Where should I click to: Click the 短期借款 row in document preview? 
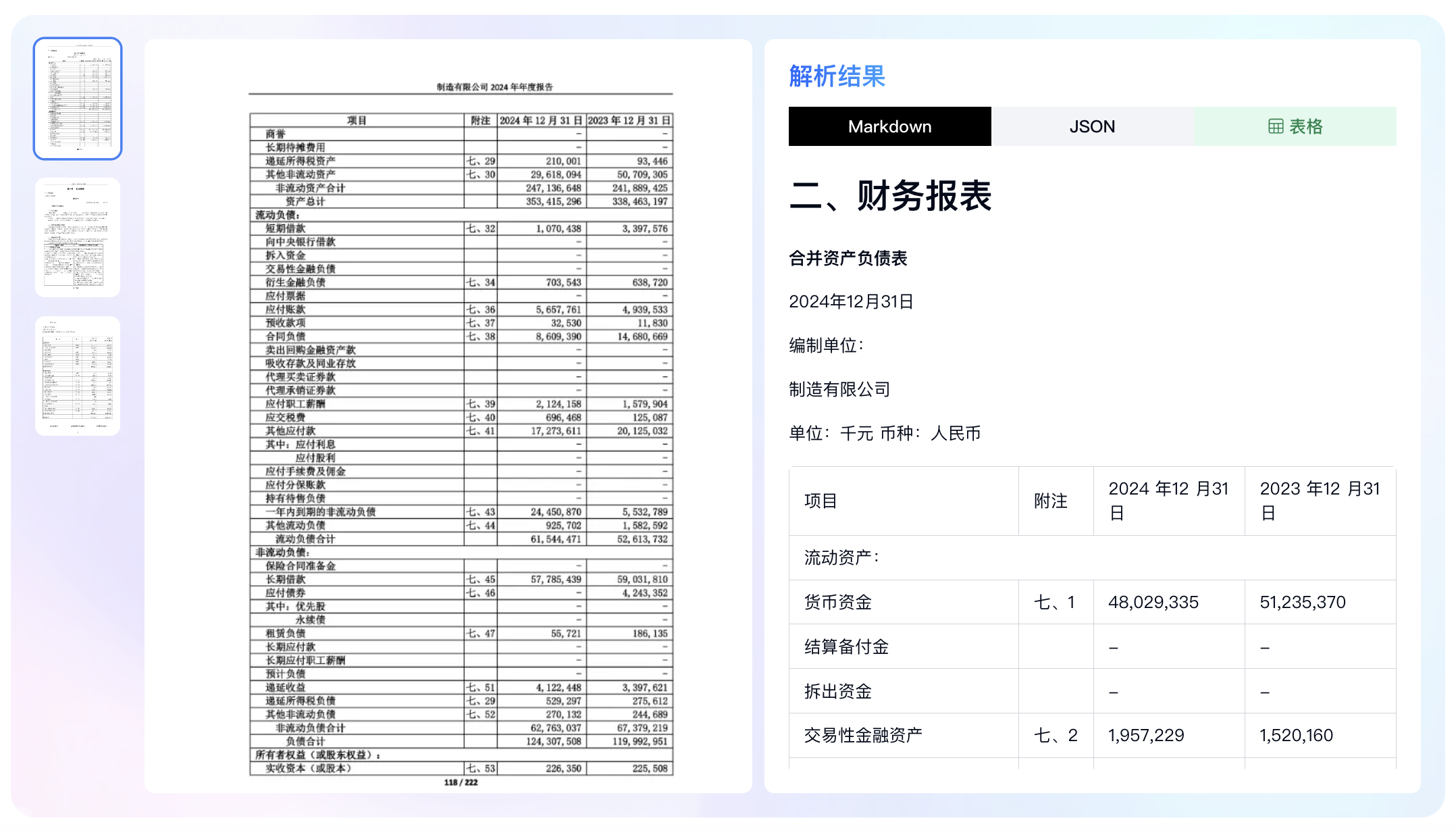286,228
